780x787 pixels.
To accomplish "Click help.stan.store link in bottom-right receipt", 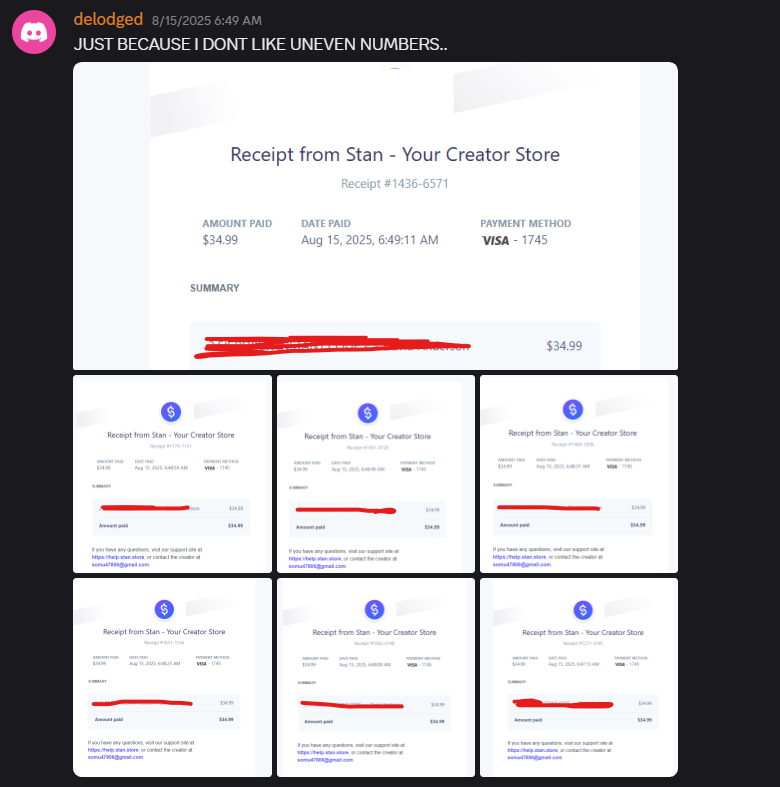I will (x=534, y=750).
